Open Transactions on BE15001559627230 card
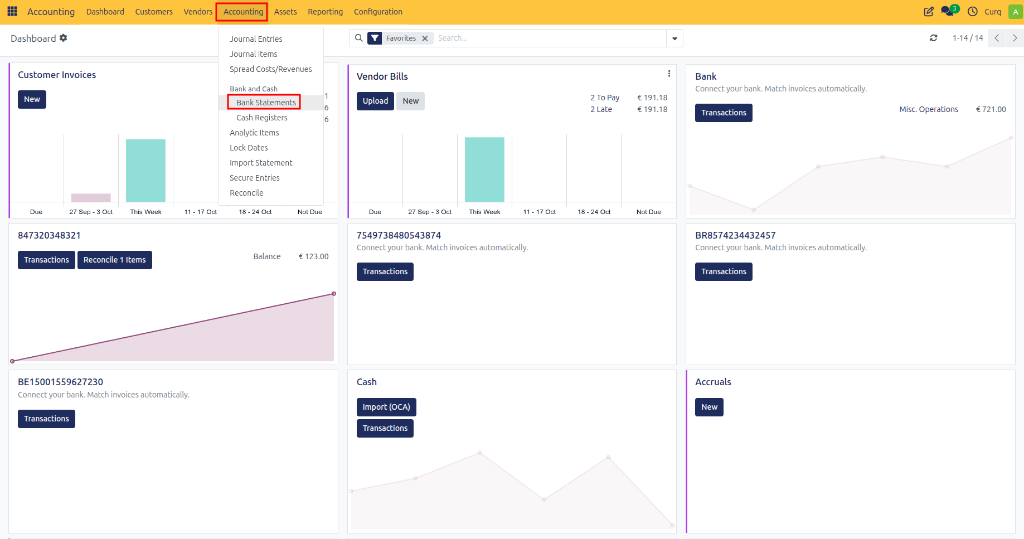The height and width of the screenshot is (539, 1024). tap(46, 419)
